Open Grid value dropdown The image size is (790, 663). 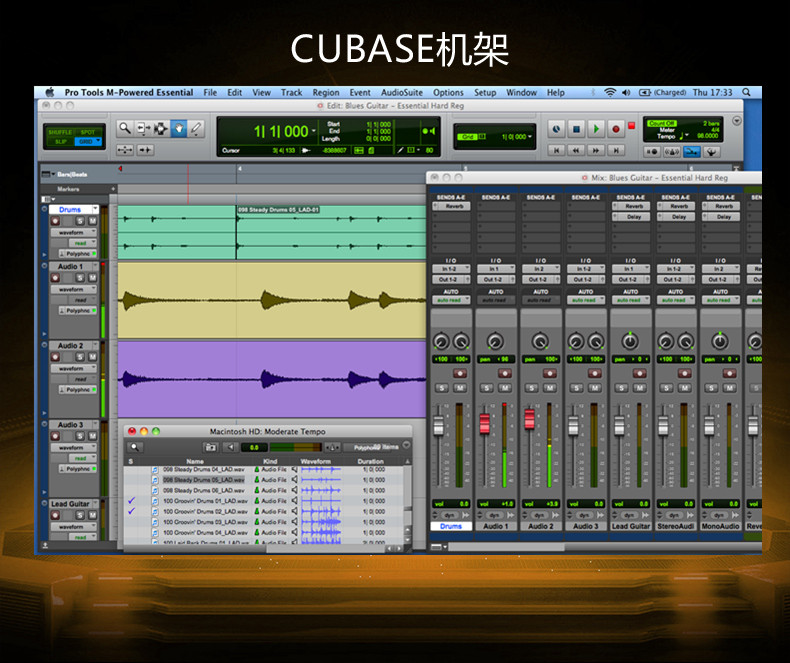530,137
